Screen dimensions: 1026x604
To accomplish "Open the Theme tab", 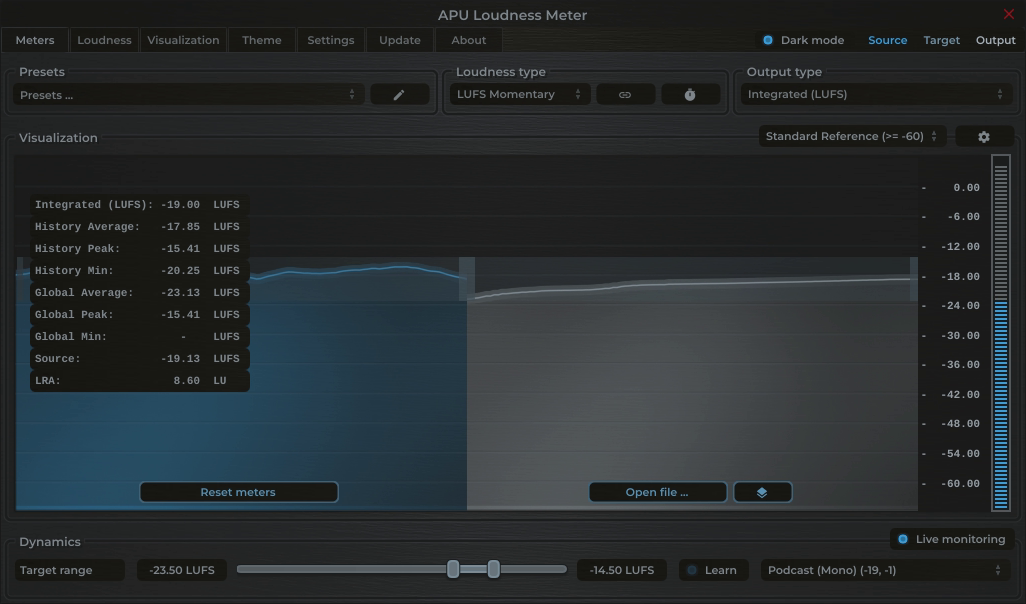I will pos(261,40).
